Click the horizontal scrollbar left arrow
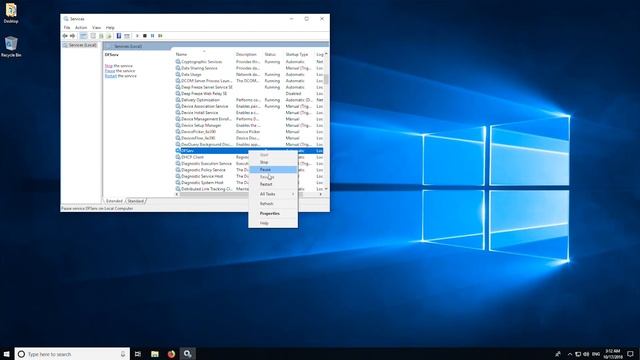Screen dimensions: 640x360 tap(177, 194)
